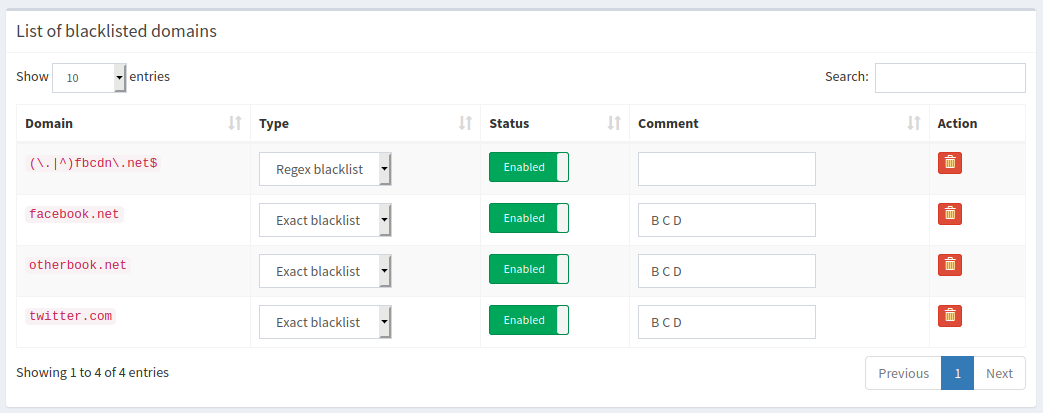The width and height of the screenshot is (1043, 413).
Task: Click trash icon for facebook.net
Action: click(x=949, y=214)
